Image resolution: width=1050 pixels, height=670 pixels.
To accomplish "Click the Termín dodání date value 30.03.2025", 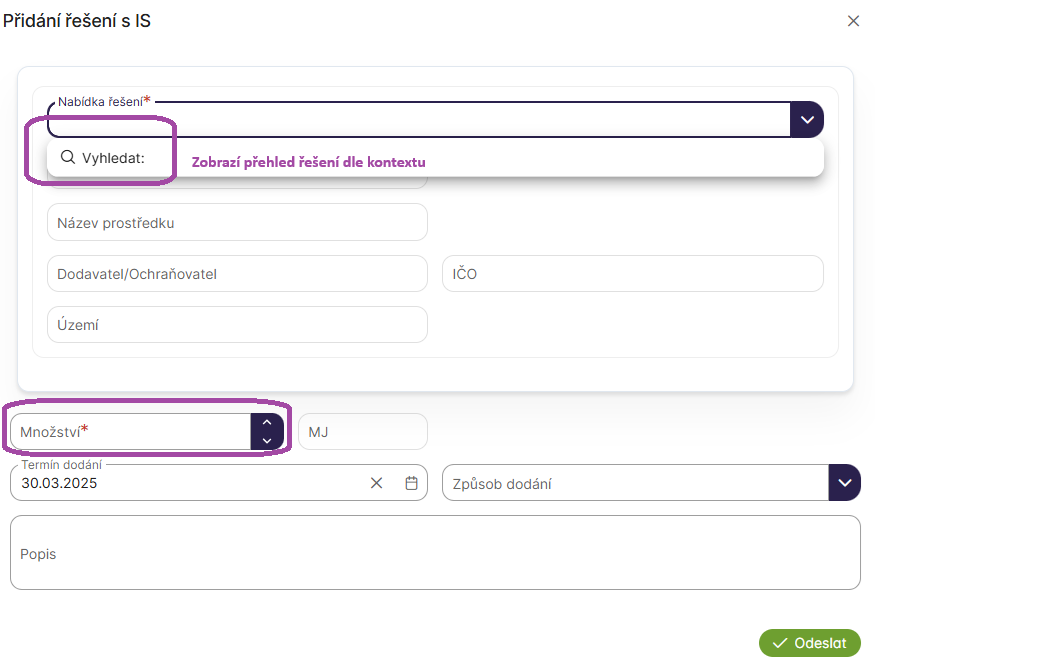I will [x=60, y=483].
